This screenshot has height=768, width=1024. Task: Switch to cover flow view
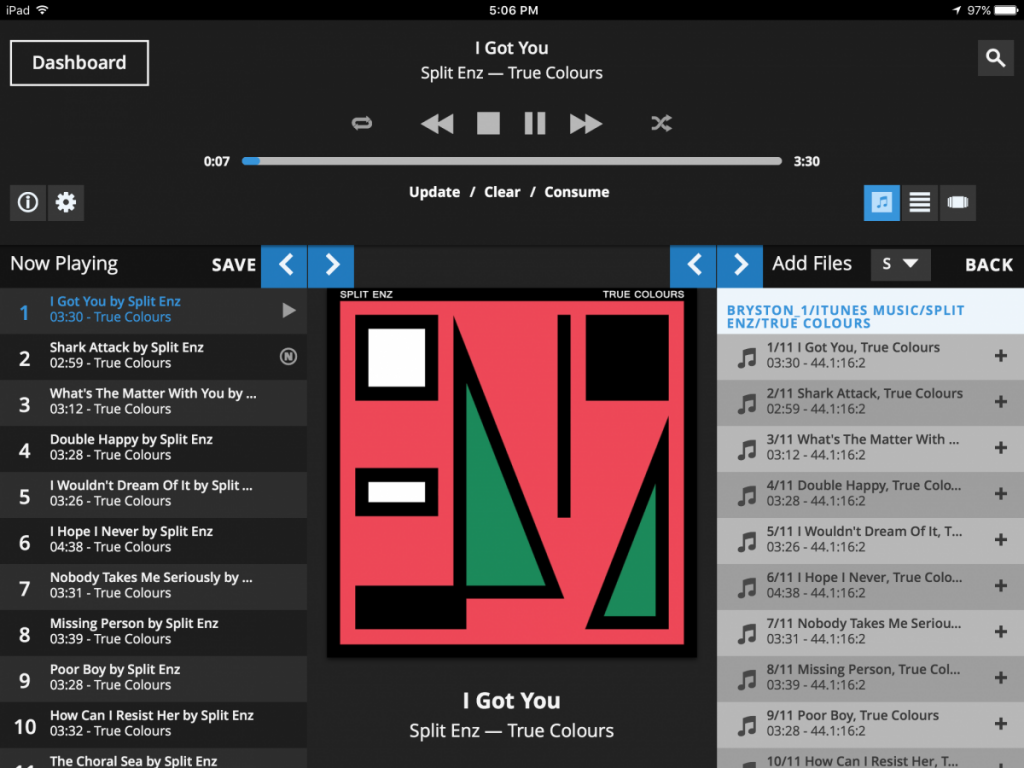coord(958,202)
